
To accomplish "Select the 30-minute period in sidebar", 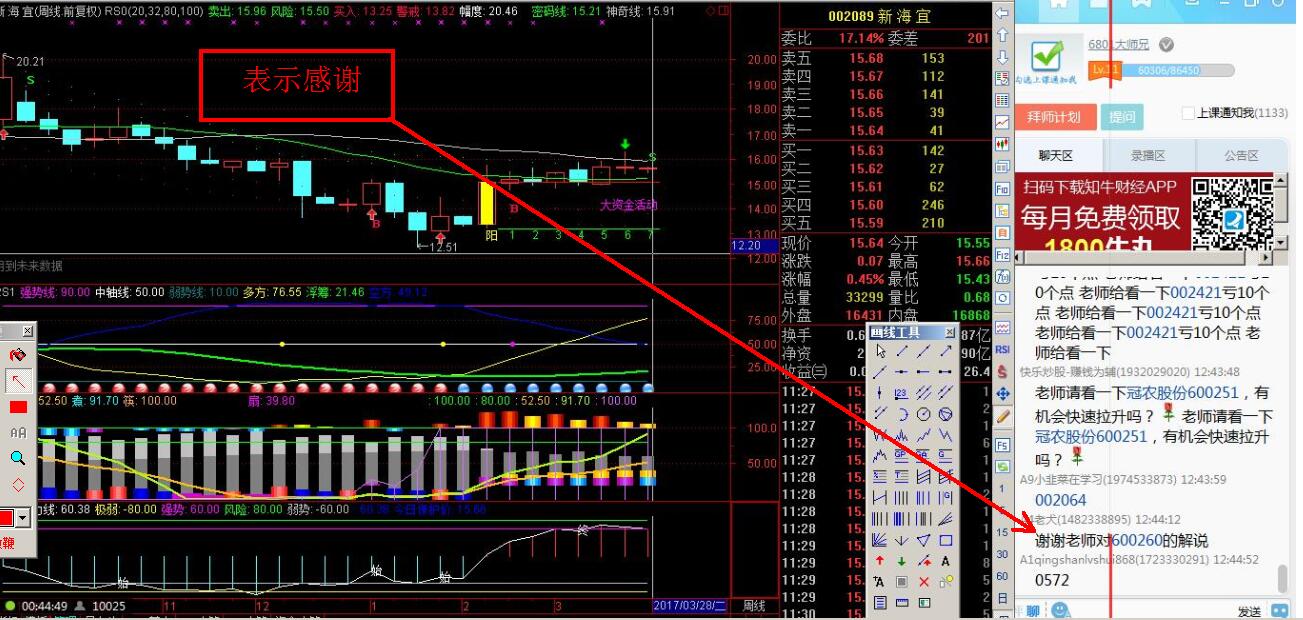I will coord(1002,554).
